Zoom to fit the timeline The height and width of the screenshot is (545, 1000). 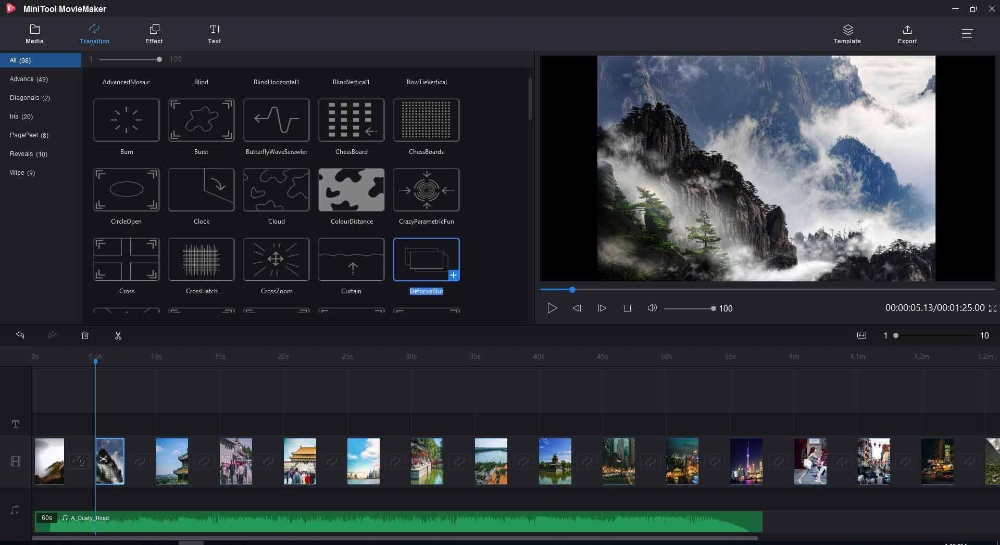pos(861,335)
